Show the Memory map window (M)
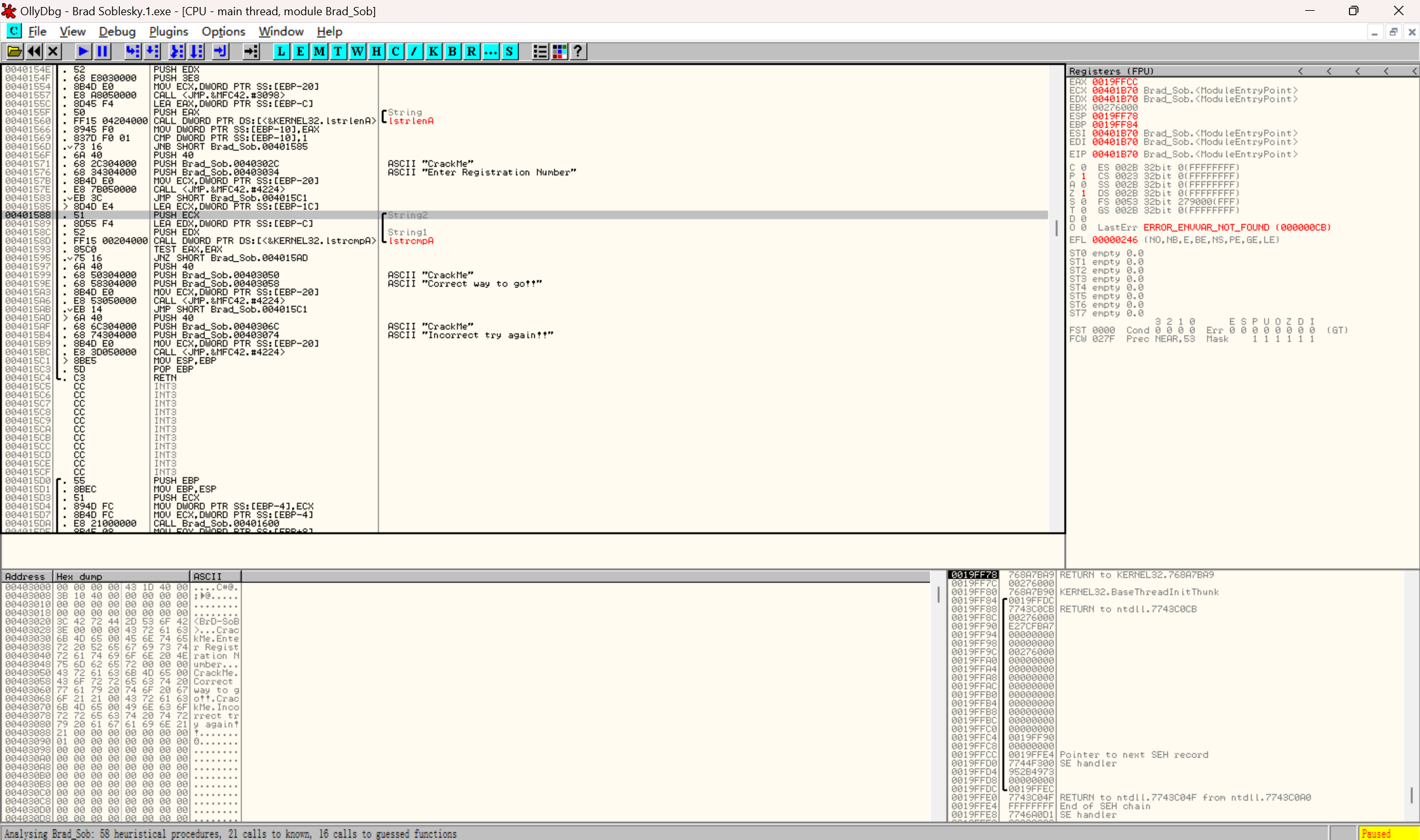1420x840 pixels. click(x=319, y=51)
